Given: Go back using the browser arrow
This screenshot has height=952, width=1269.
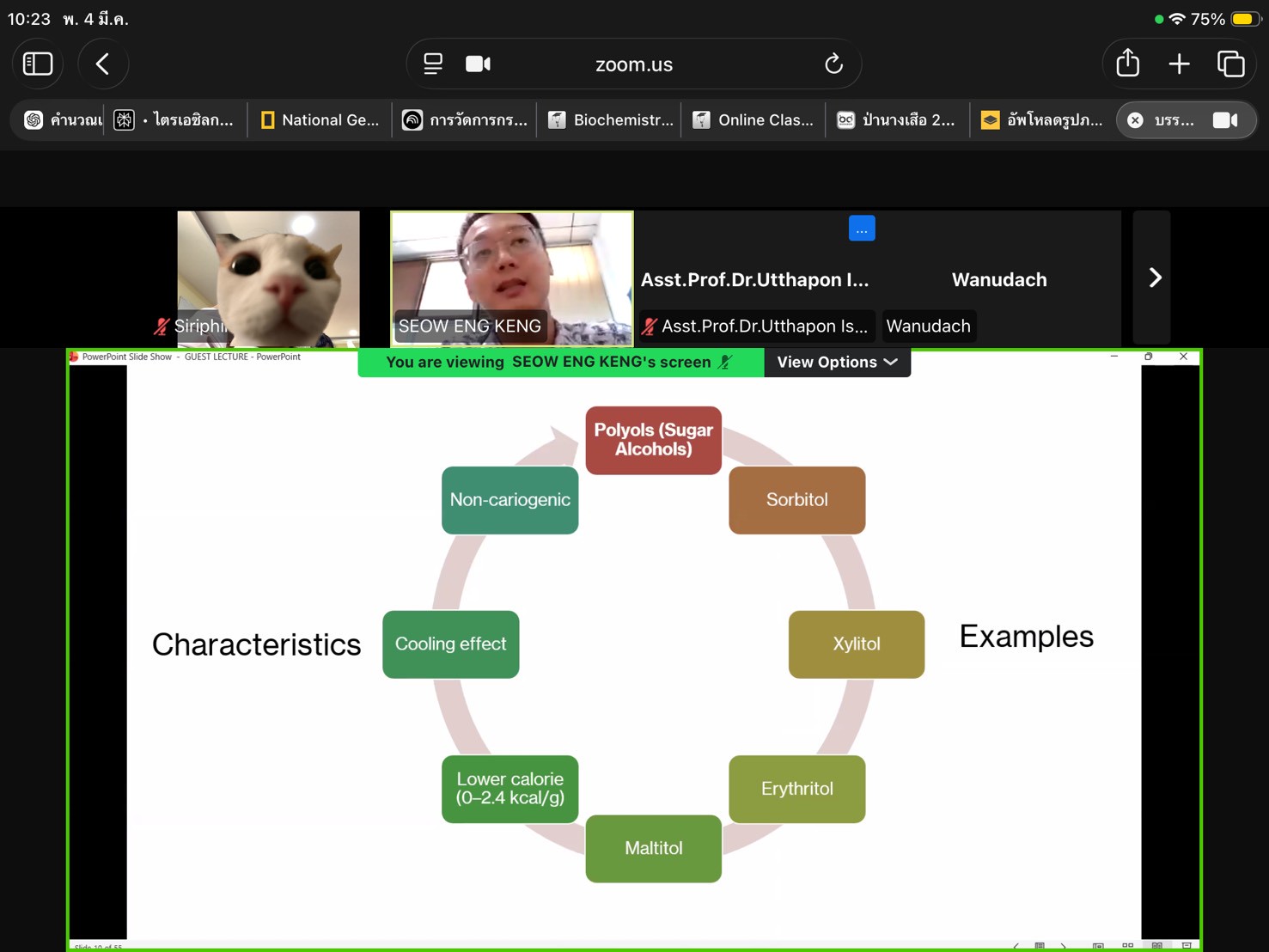Looking at the screenshot, I should click(x=103, y=64).
